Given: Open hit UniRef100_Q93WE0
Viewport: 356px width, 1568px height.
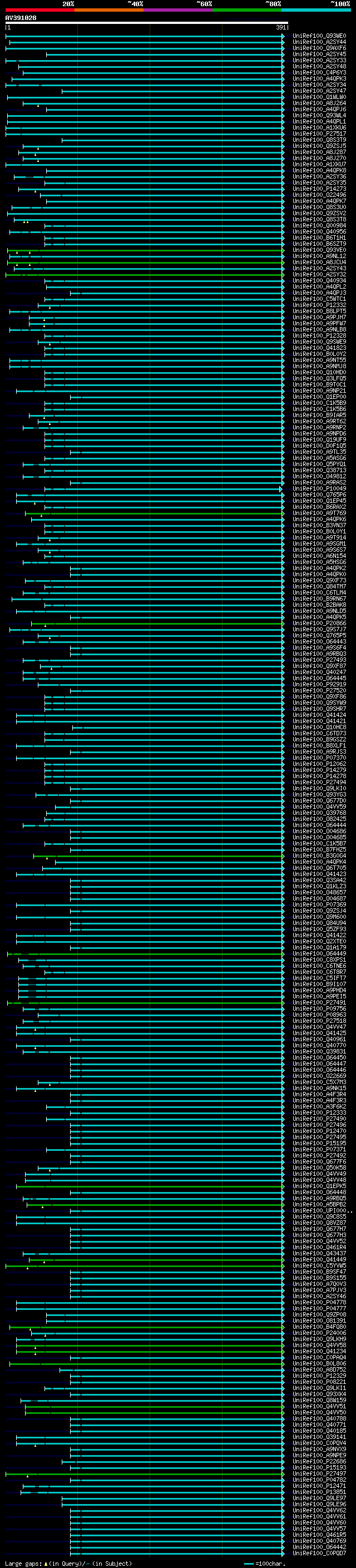Looking at the screenshot, I should tap(319, 36).
